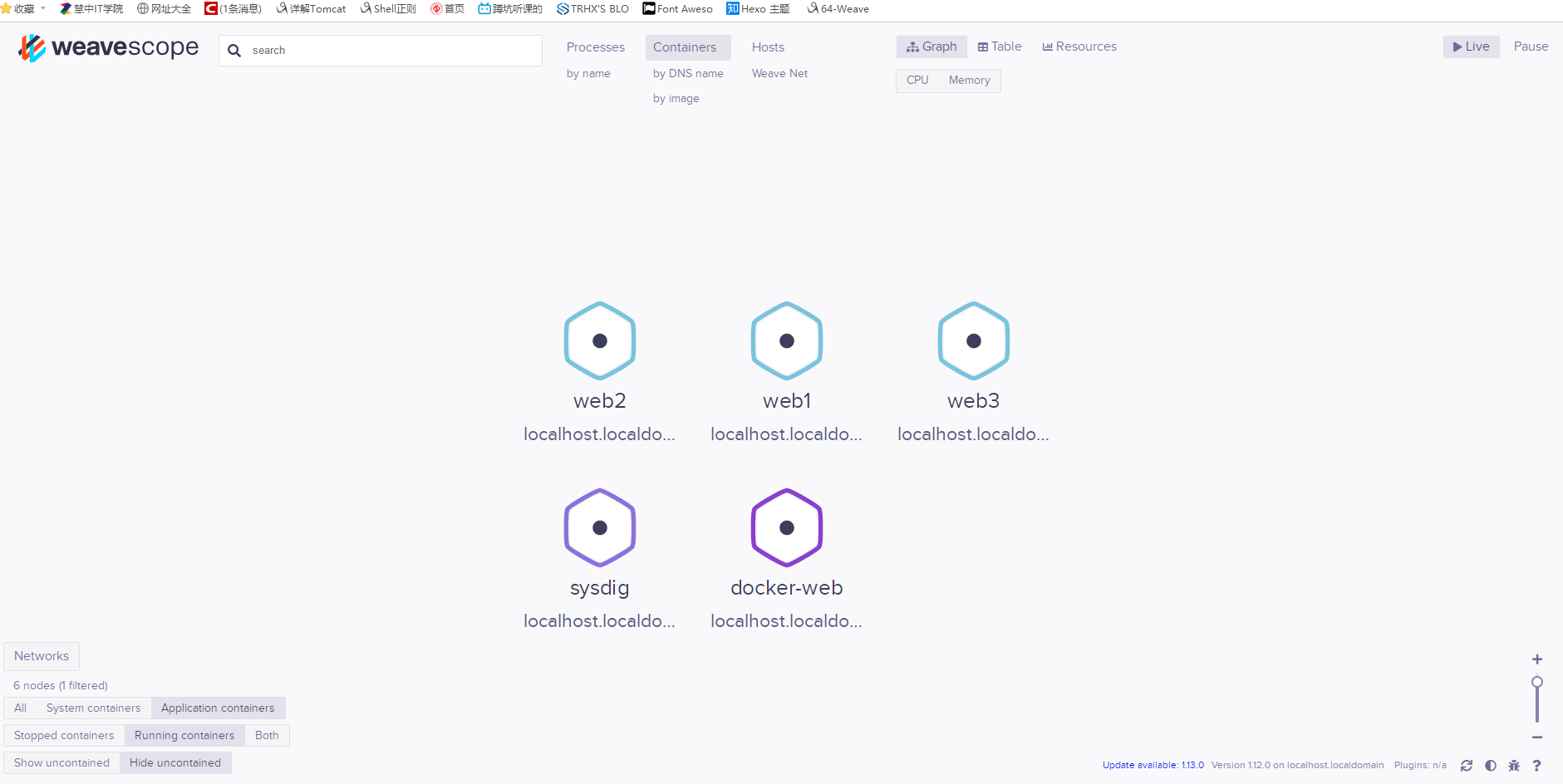The height and width of the screenshot is (784, 1563).
Task: Click the sysdig node label
Action: point(600,589)
